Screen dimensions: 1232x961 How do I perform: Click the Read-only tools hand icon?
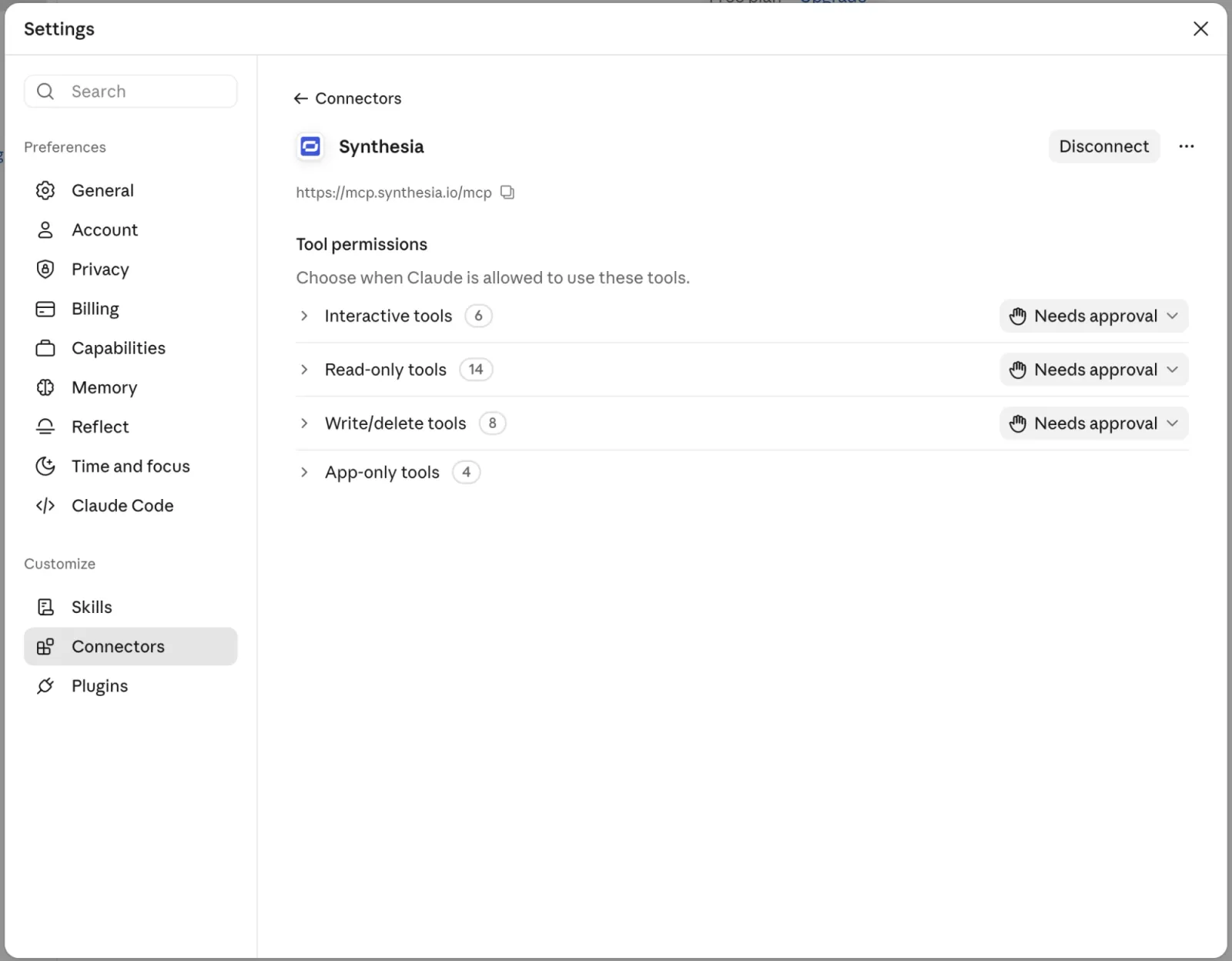click(1018, 370)
